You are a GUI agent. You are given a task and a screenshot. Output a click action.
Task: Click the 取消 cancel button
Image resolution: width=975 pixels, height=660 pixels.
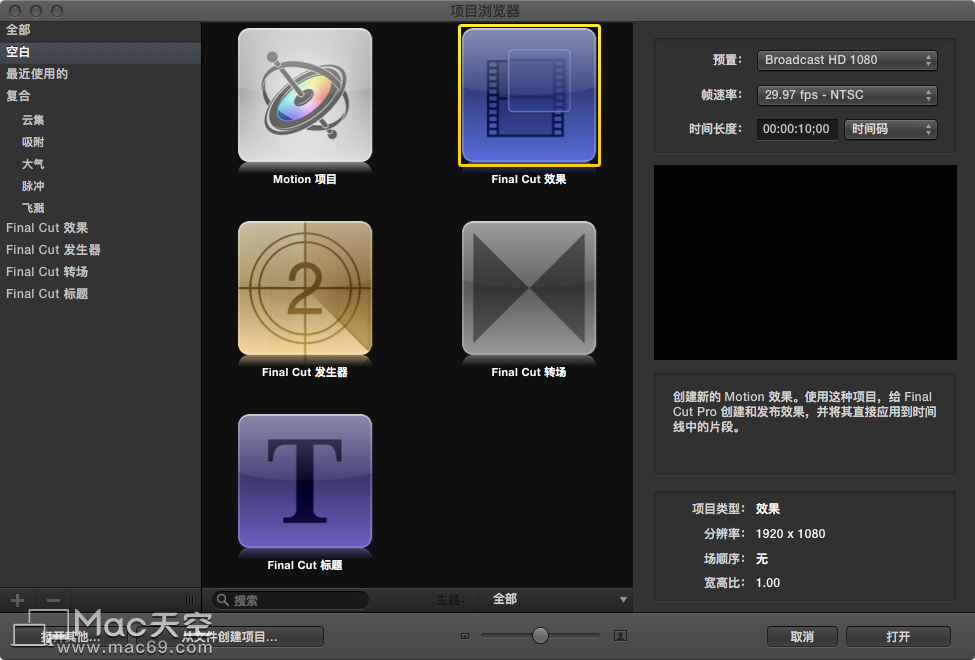(x=802, y=636)
